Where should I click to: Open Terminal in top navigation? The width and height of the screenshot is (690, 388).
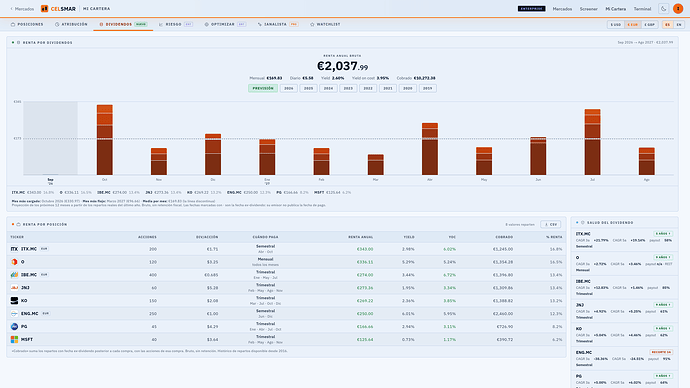coord(642,9)
